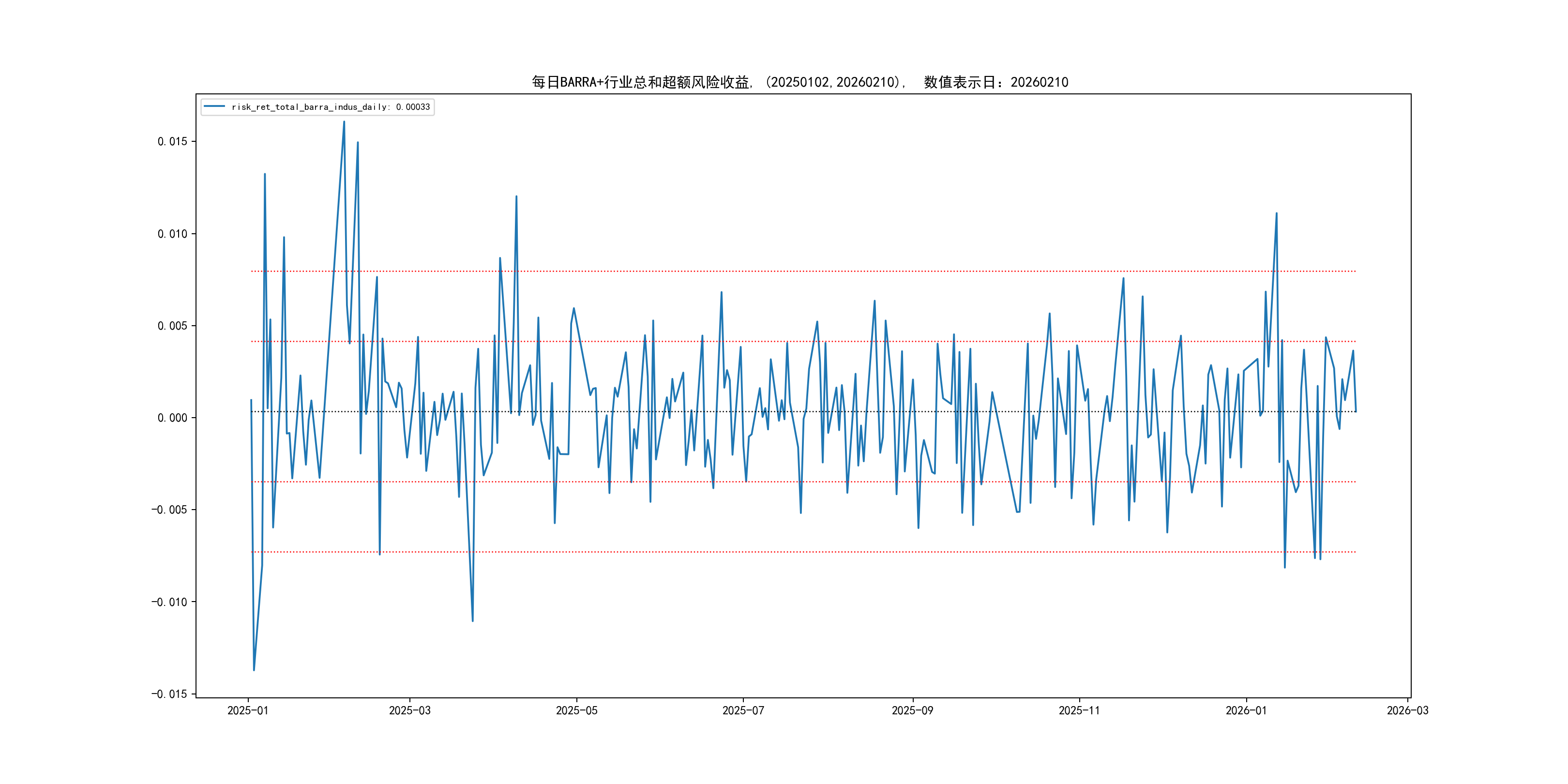Click the 0.015 y-axis tick label
The width and height of the screenshot is (1568, 784).
click(x=172, y=142)
